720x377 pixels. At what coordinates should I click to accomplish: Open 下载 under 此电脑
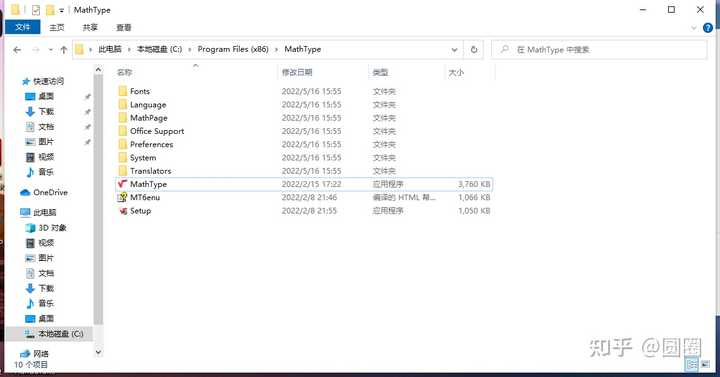coord(40,288)
